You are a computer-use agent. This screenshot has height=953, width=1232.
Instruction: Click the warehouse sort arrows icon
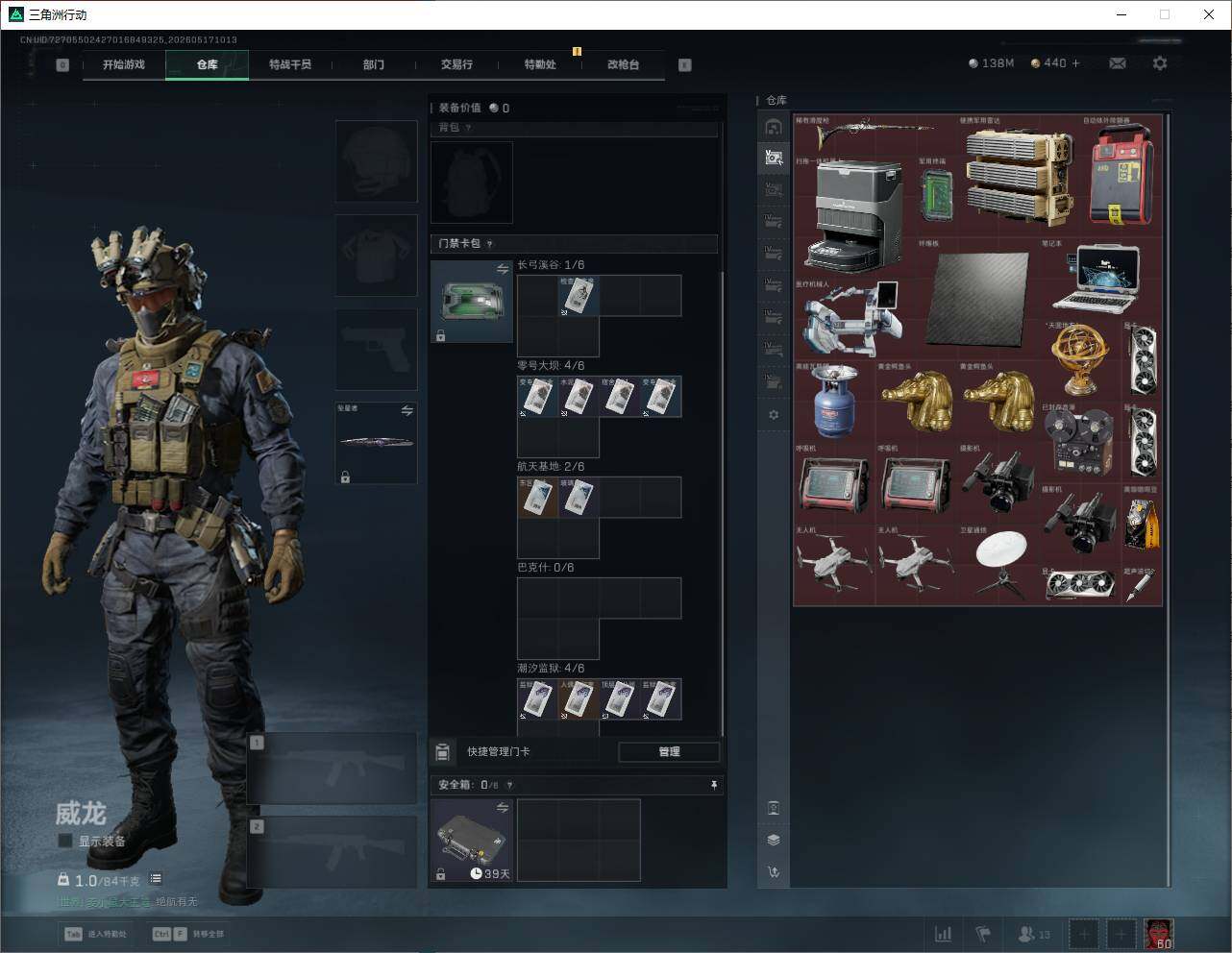point(774,872)
